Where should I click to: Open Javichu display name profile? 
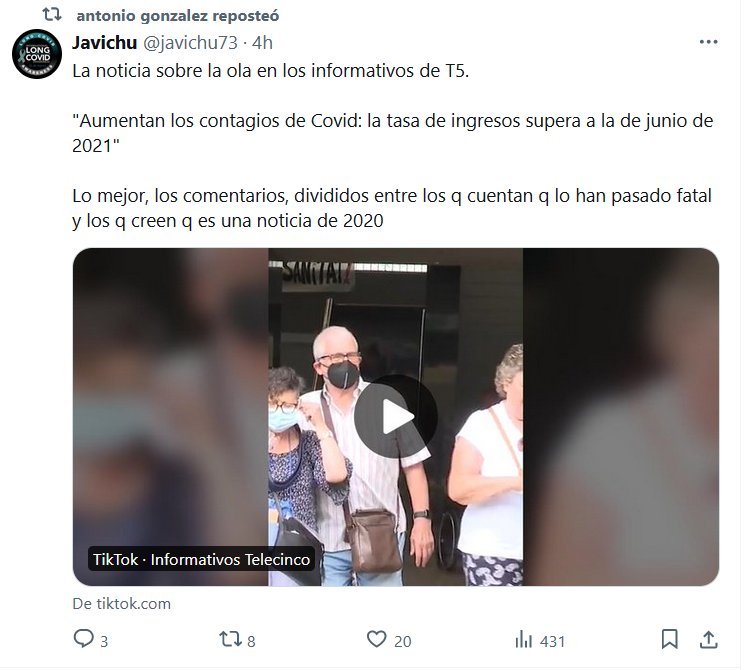[x=104, y=43]
